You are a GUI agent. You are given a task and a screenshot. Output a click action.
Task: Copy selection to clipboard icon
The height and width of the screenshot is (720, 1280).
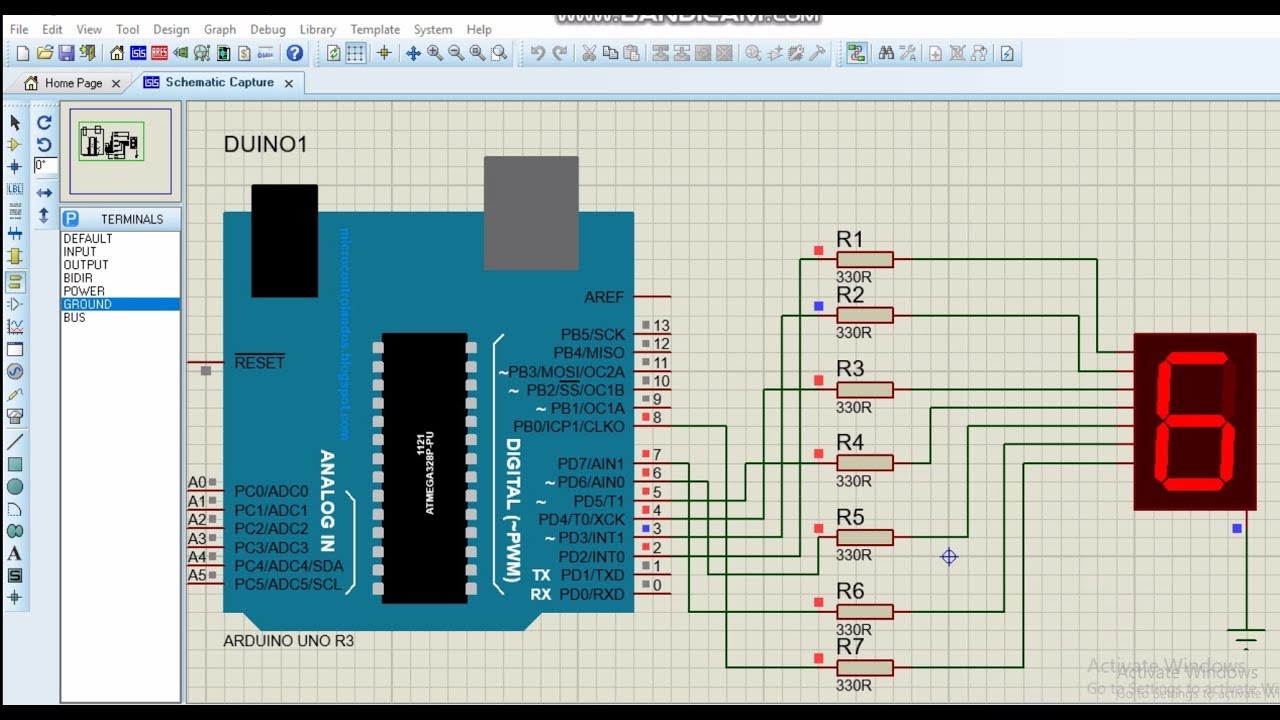(610, 53)
